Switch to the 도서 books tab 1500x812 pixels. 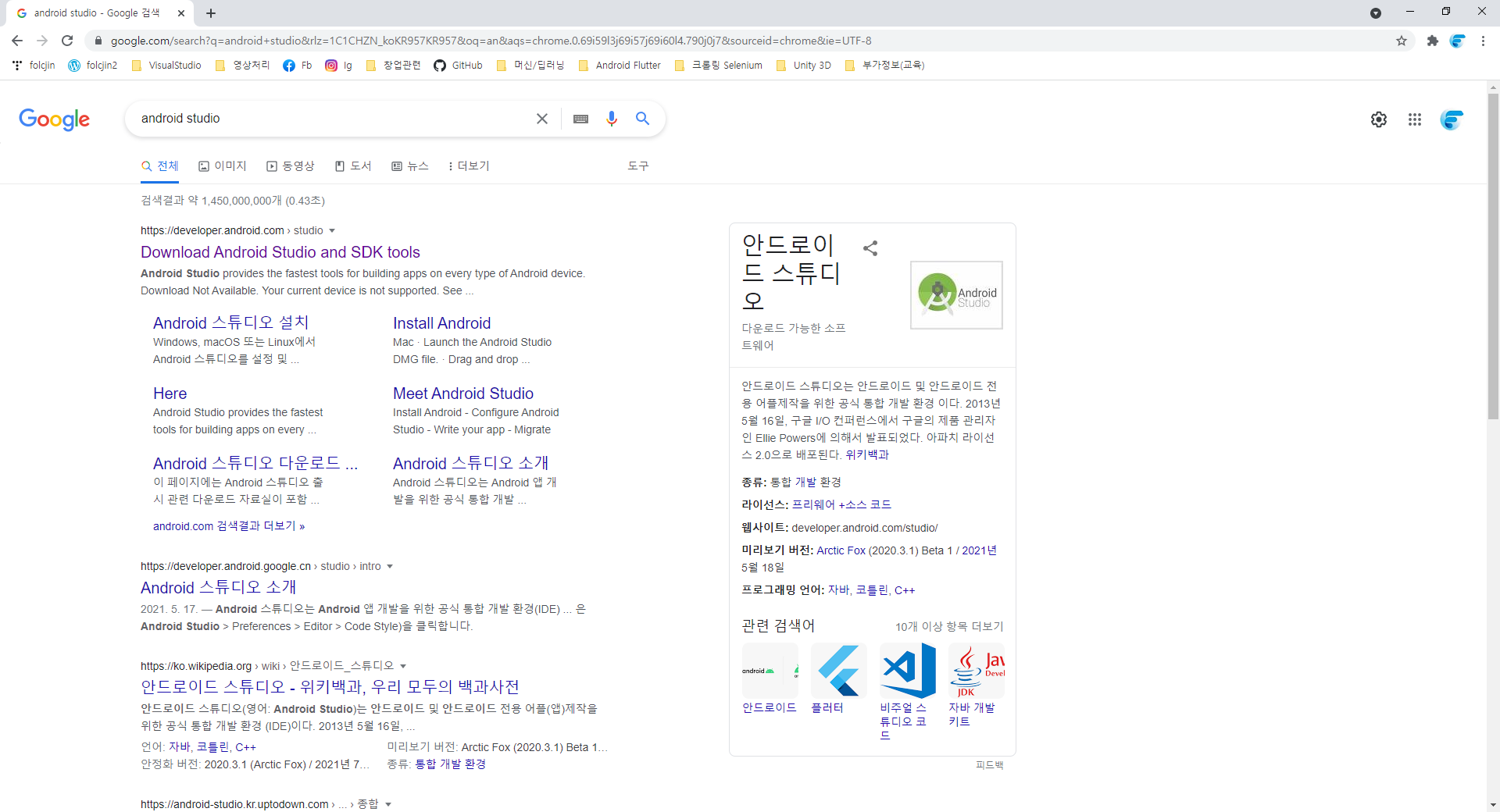tap(353, 166)
